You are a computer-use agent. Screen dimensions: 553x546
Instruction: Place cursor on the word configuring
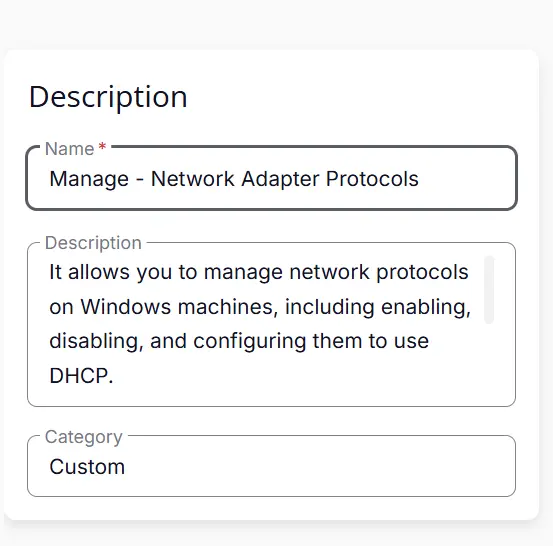(x=250, y=342)
